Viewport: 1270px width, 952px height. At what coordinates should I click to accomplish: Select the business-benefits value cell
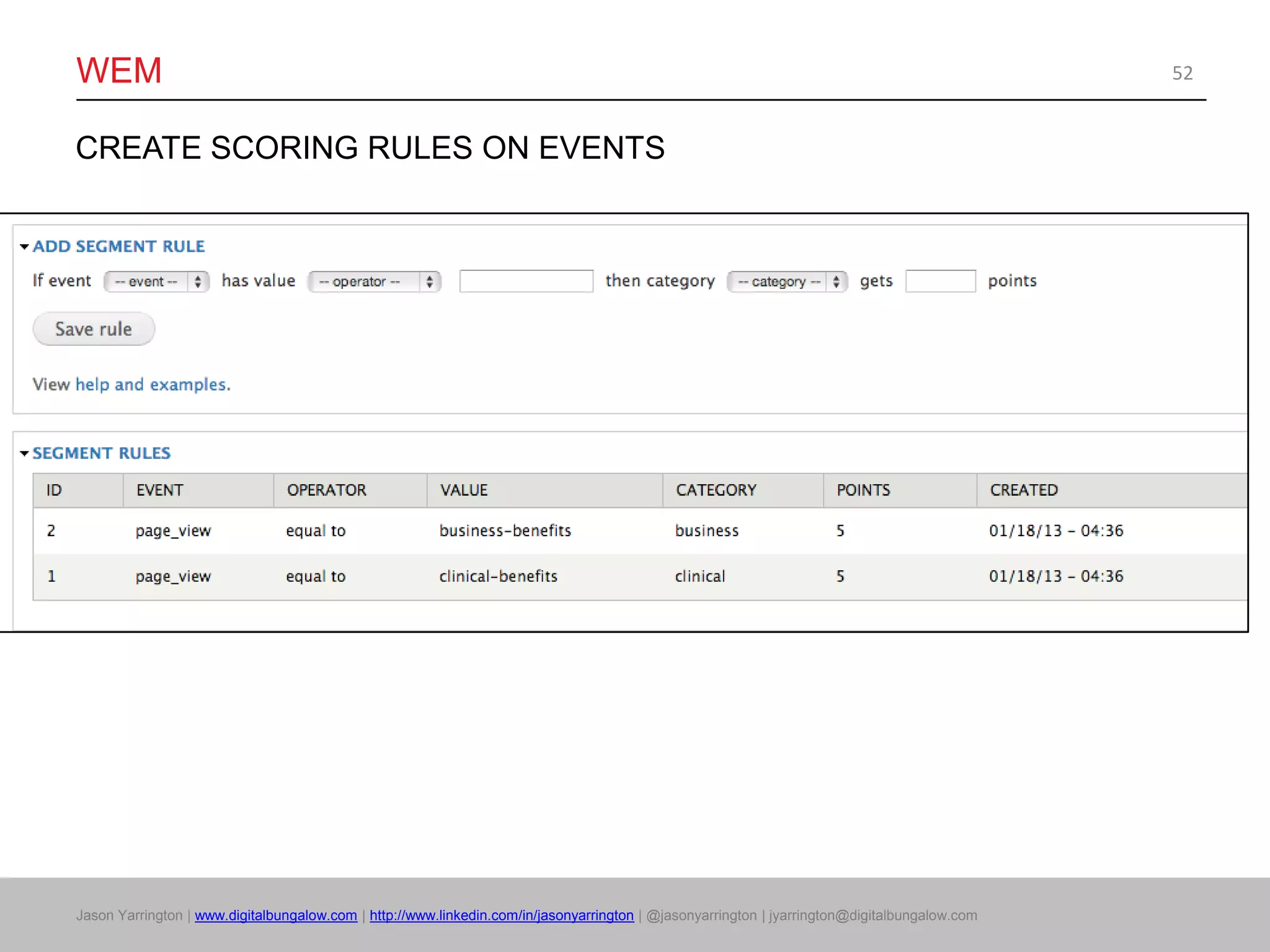coord(505,531)
